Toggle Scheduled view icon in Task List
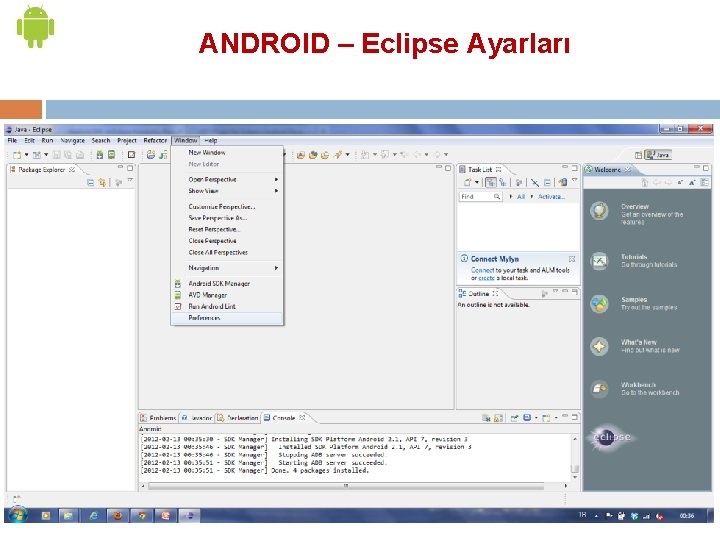The image size is (720, 540). pos(503,182)
